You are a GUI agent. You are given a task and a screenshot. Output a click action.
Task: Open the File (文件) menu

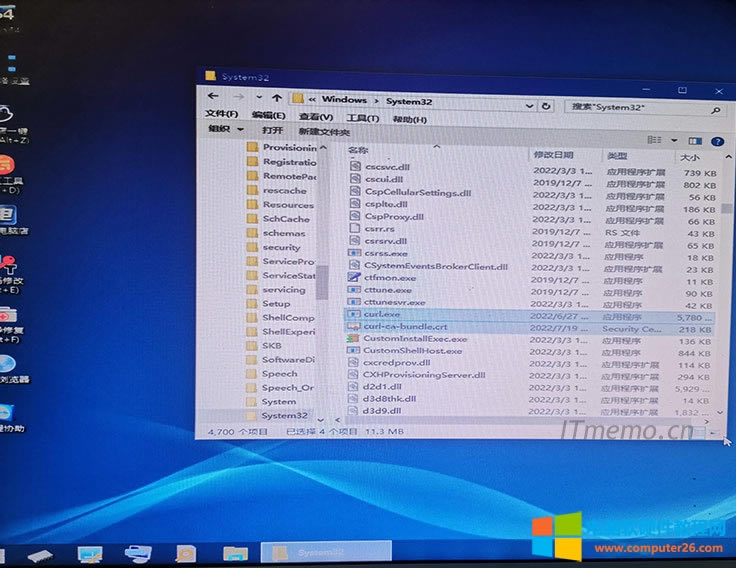point(221,116)
